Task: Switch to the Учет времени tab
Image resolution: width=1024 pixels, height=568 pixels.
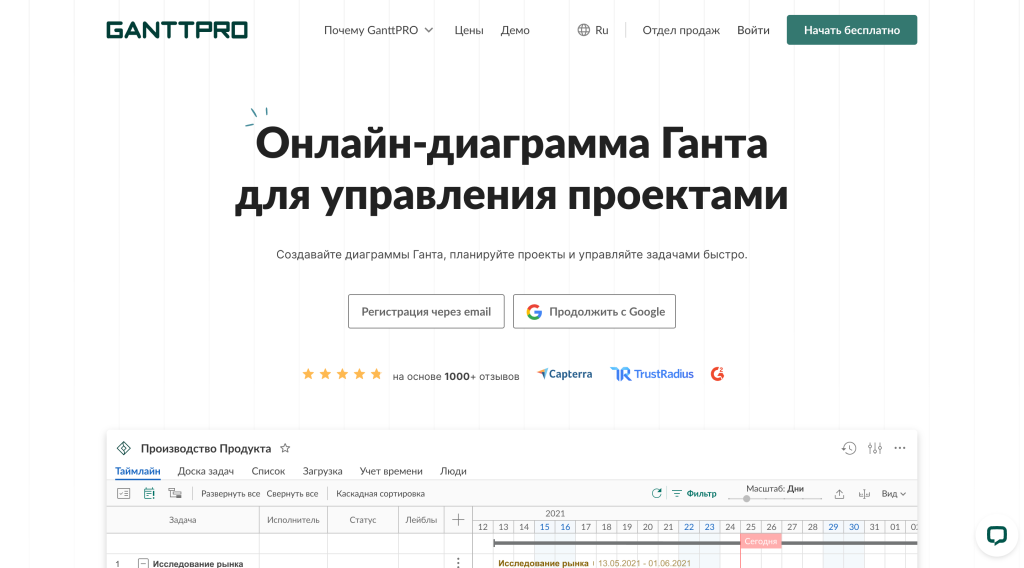Action: click(391, 471)
